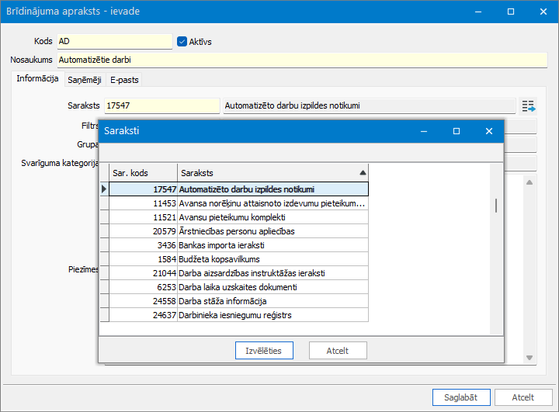
Task: Click the Izvēlēties button
Action: tap(264, 351)
